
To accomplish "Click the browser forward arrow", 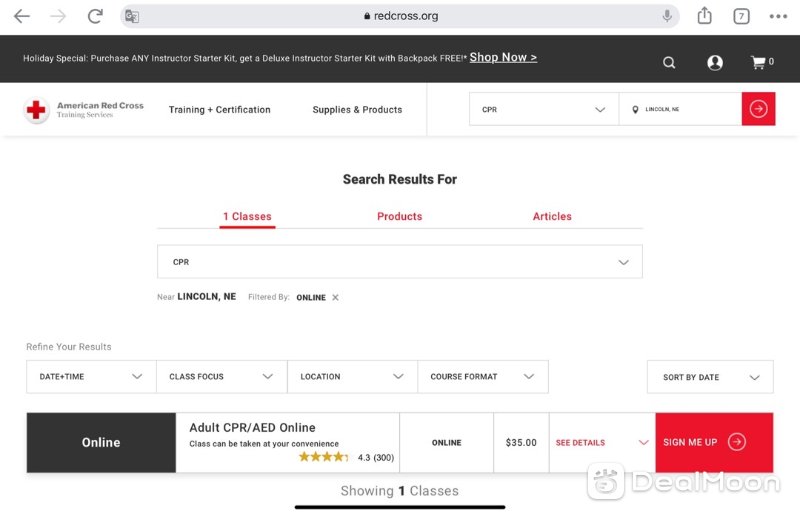I will [x=58, y=16].
